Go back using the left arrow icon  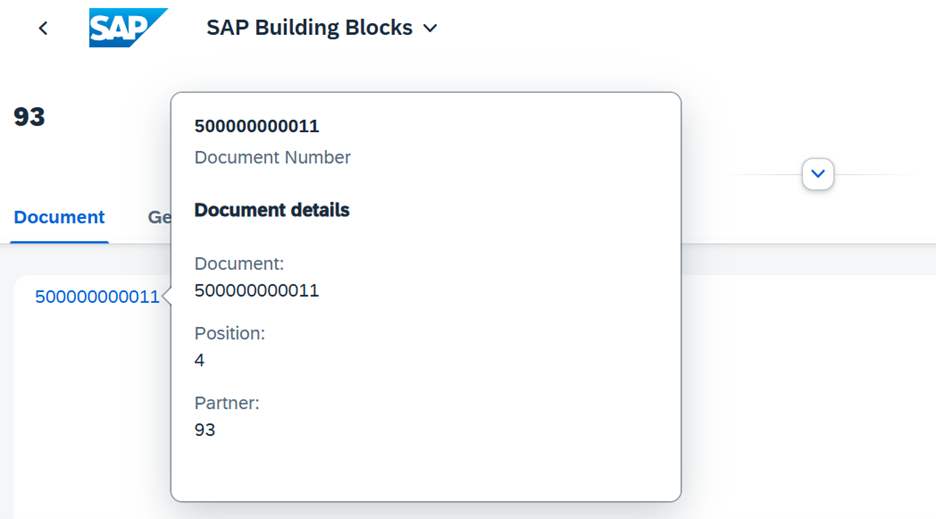pyautogui.click(x=43, y=28)
